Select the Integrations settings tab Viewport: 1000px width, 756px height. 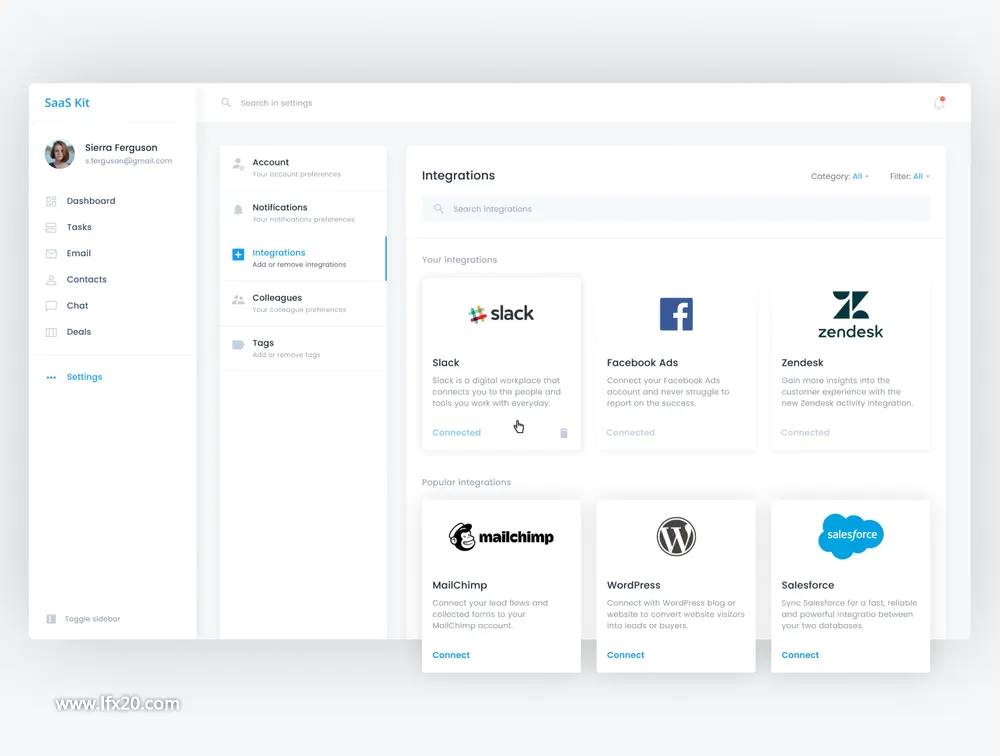304,258
